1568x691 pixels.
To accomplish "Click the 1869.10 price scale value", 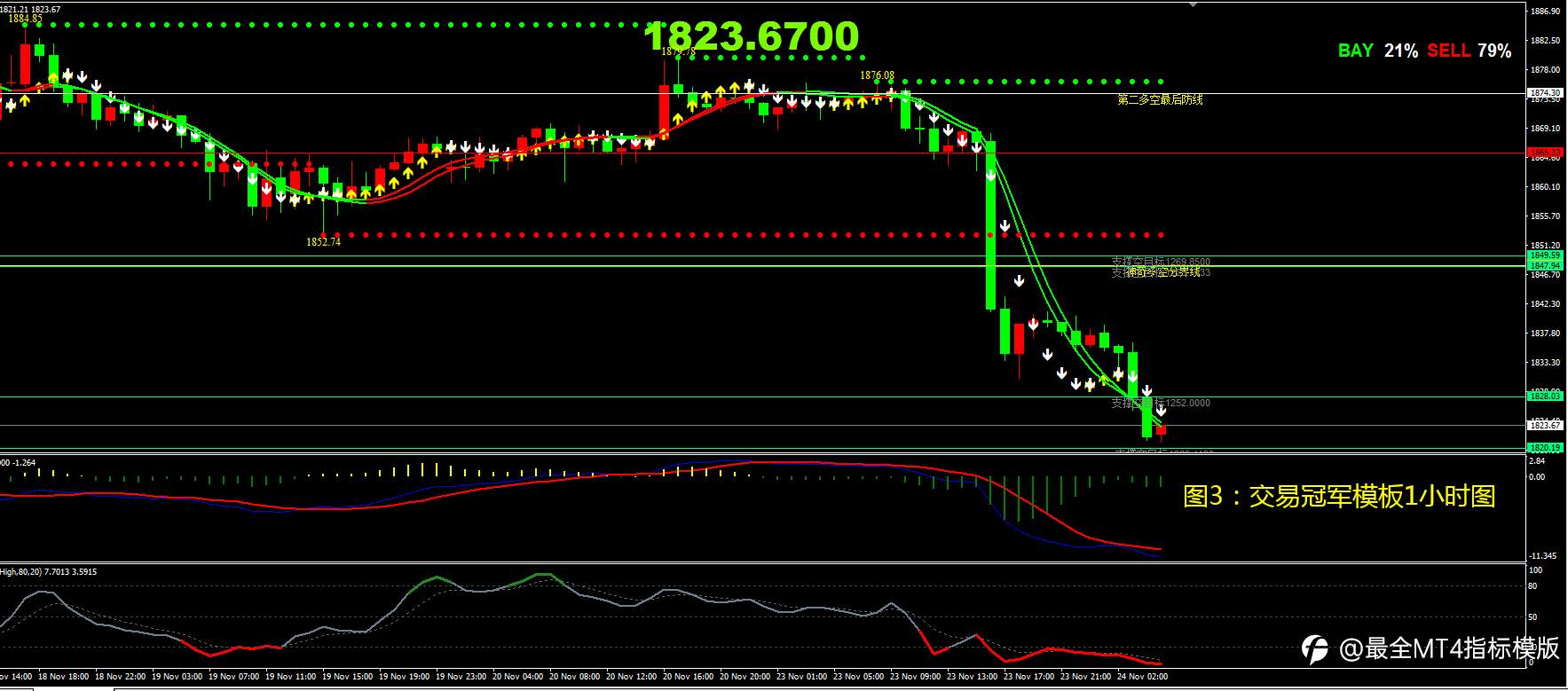I will point(1545,129).
